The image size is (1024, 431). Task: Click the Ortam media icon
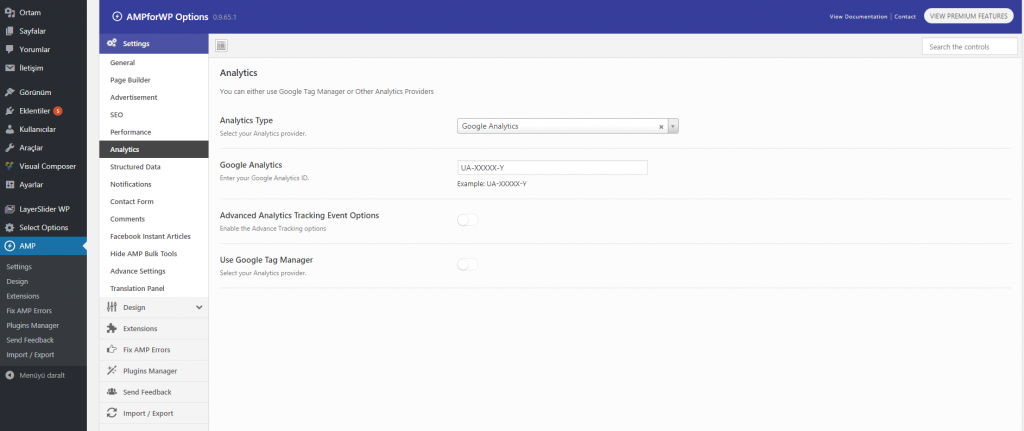click(x=10, y=12)
